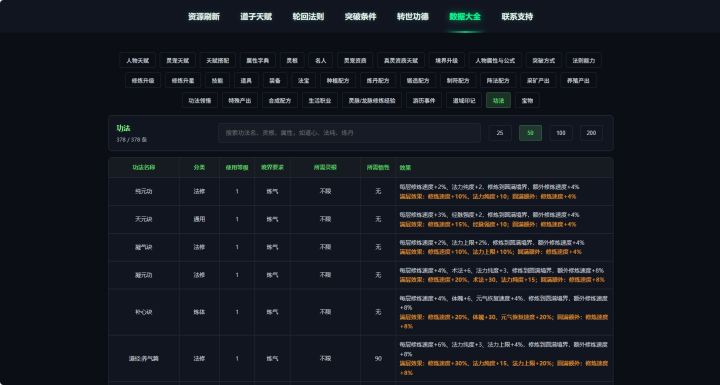Open the 宝物 category
720x385 pixels.
[527, 101]
